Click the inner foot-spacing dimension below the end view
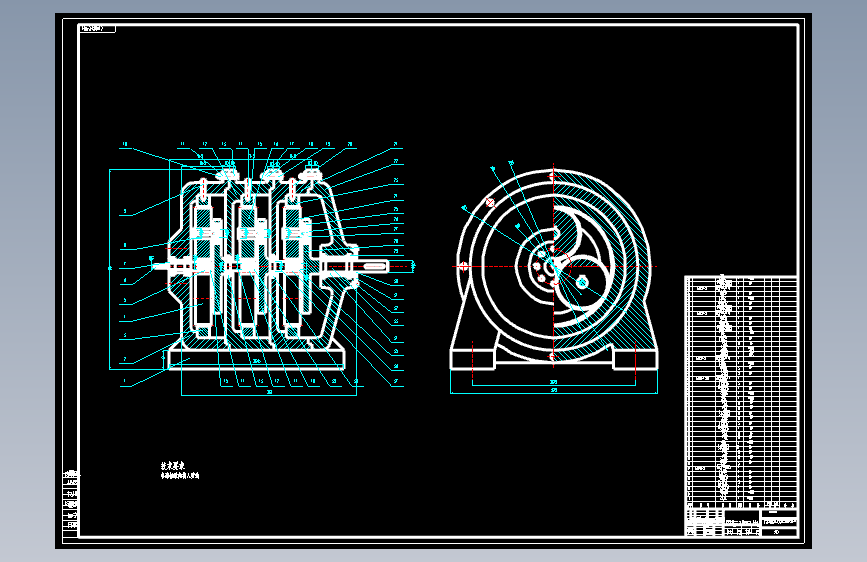Image resolution: width=867 pixels, height=562 pixels. click(553, 383)
